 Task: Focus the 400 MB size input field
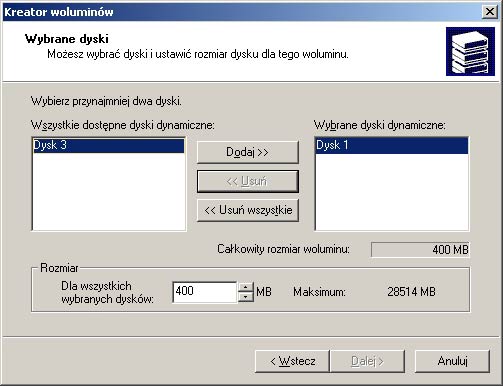205,292
